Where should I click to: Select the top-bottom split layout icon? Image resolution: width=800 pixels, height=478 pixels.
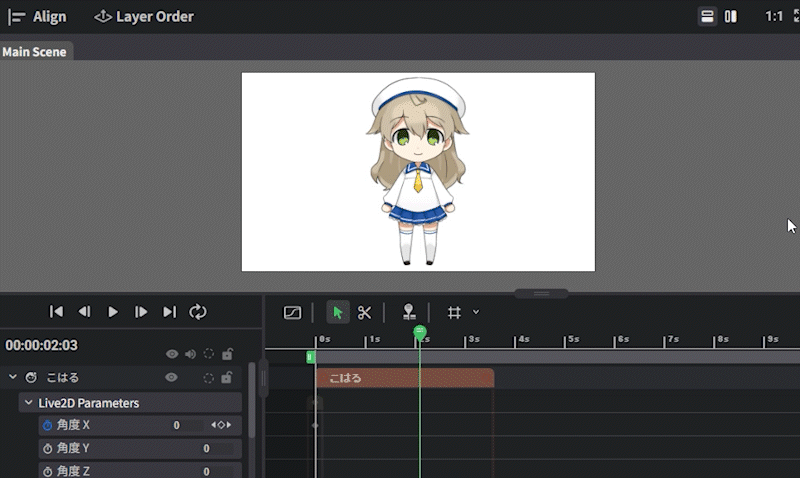click(707, 17)
